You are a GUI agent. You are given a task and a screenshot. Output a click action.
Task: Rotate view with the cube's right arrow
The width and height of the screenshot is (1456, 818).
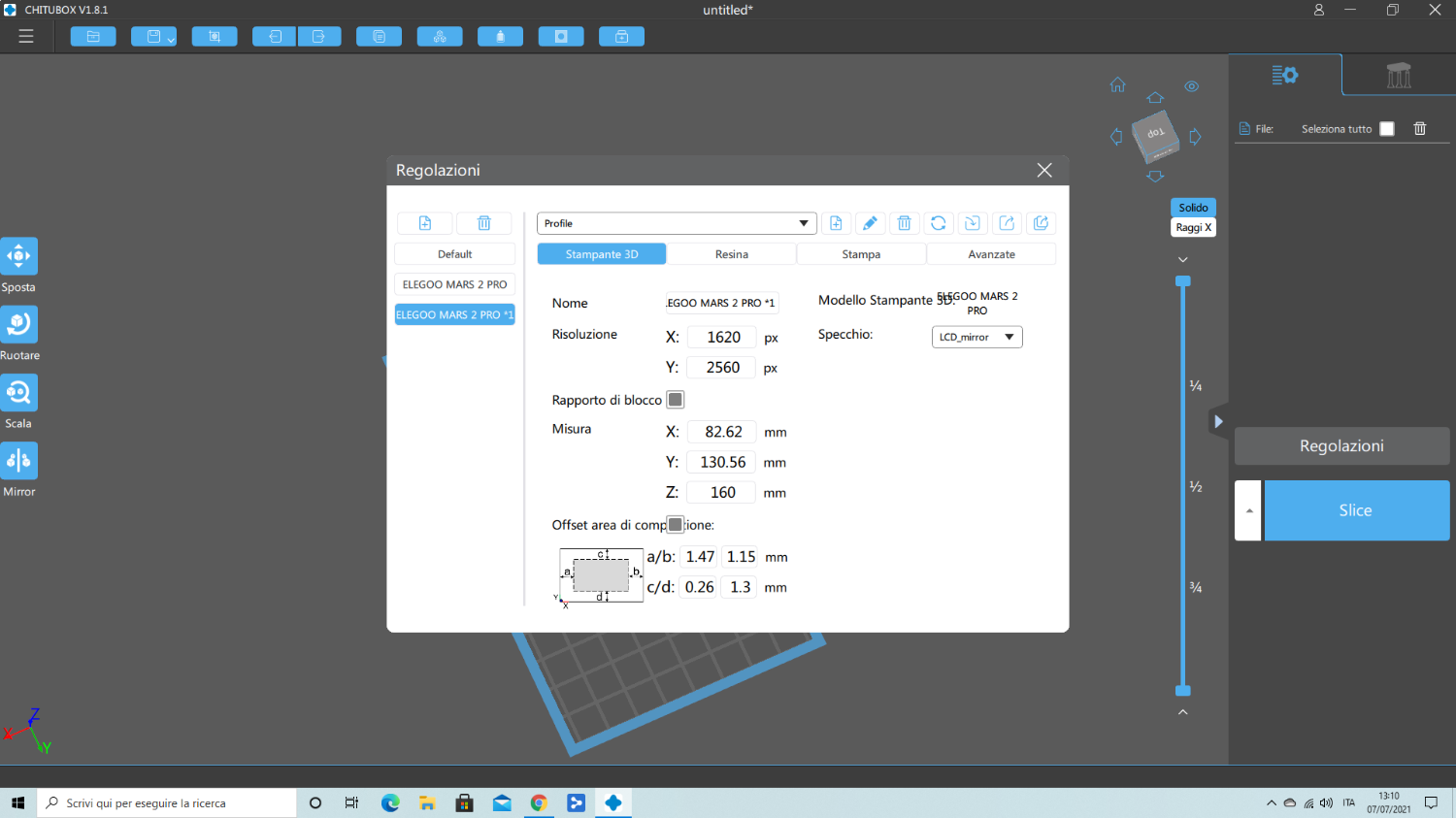tap(1195, 137)
